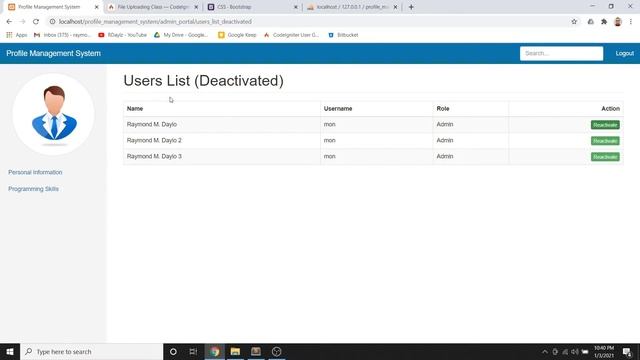Show hidden system tray icons

tap(544, 351)
